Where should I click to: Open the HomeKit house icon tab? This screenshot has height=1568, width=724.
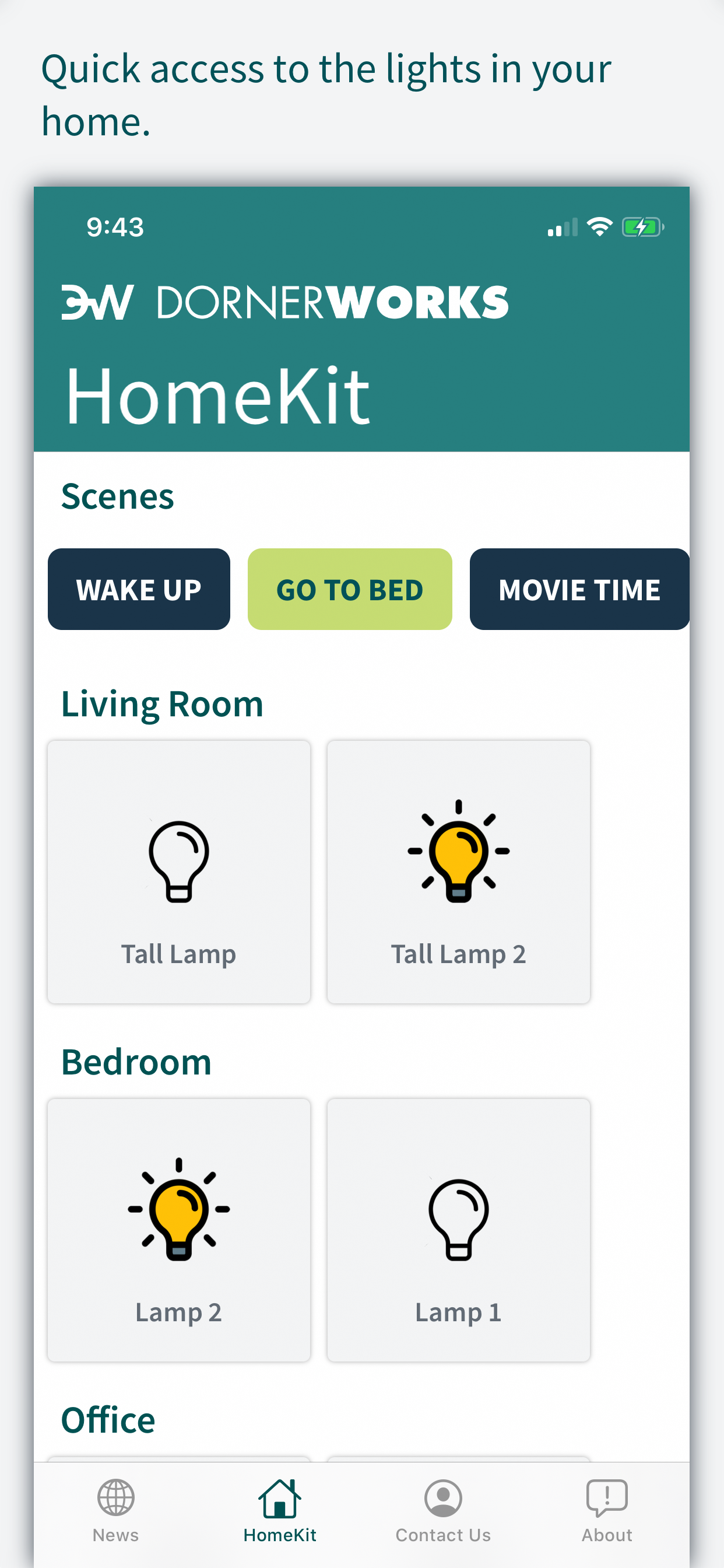click(x=280, y=1498)
